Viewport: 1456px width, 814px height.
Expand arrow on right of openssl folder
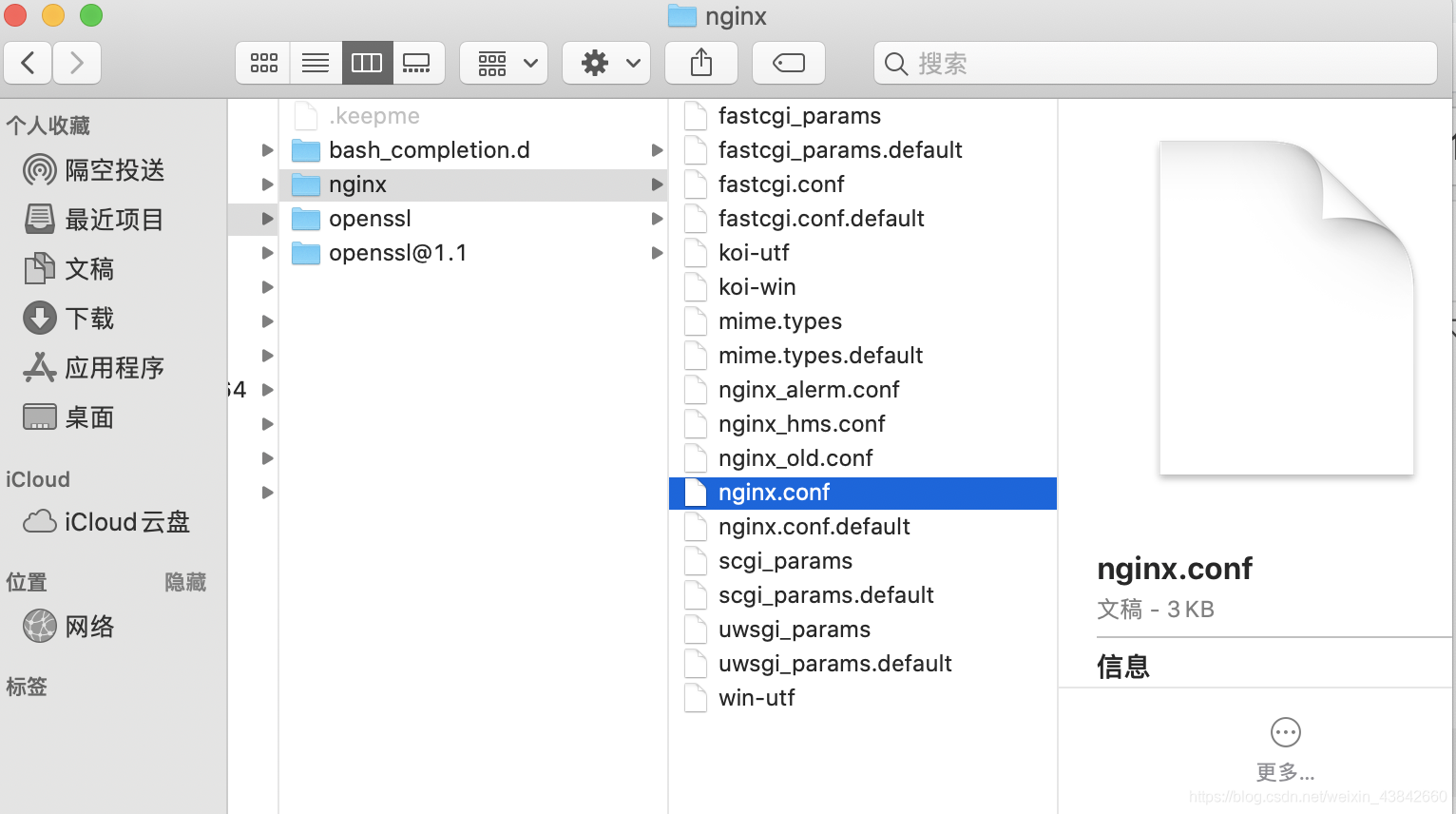point(657,219)
